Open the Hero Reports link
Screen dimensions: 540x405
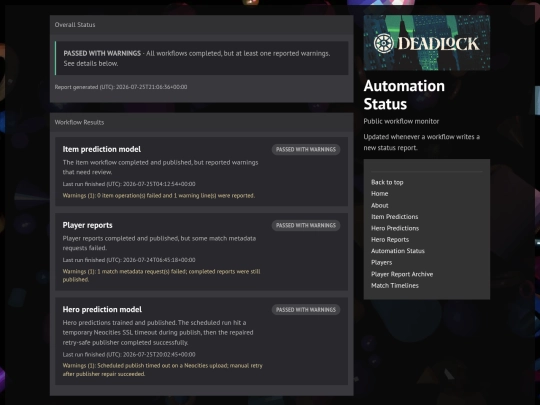[390, 239]
